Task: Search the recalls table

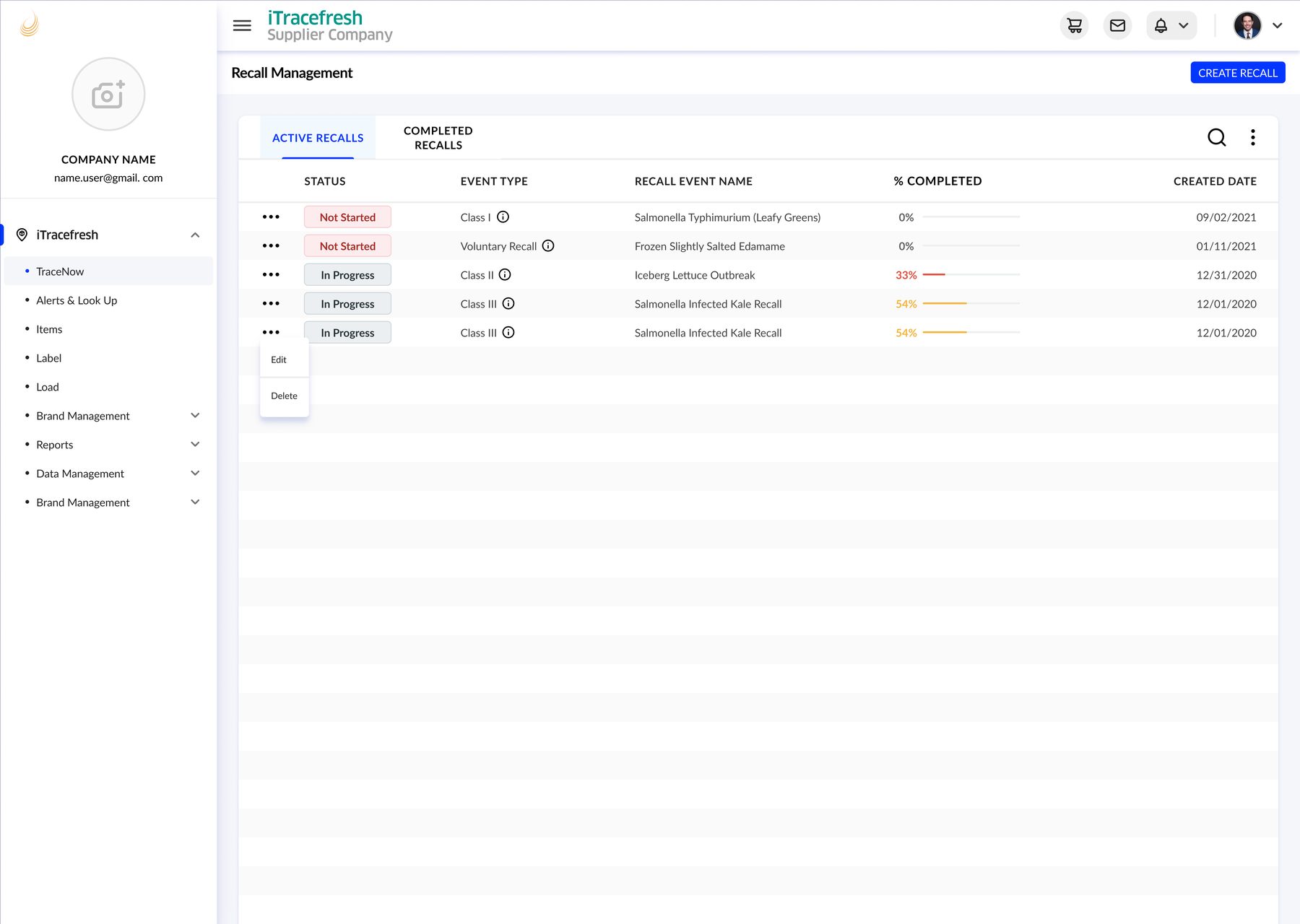Action: [x=1216, y=137]
